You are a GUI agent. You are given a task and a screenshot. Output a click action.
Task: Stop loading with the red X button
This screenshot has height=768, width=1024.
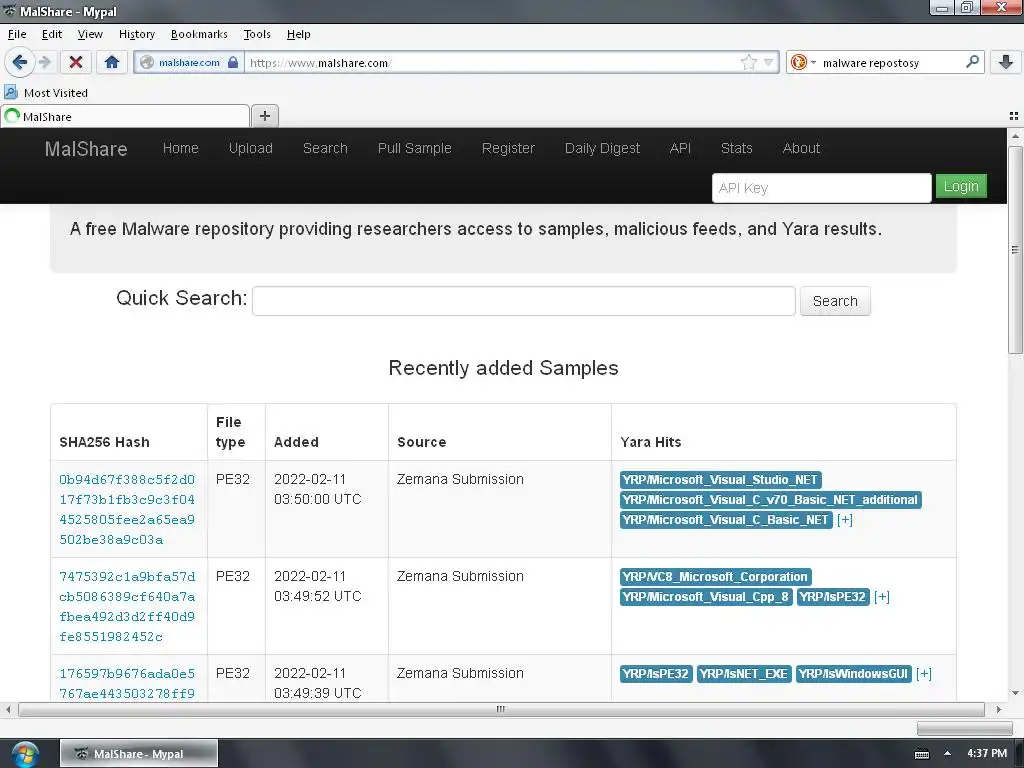click(x=76, y=62)
